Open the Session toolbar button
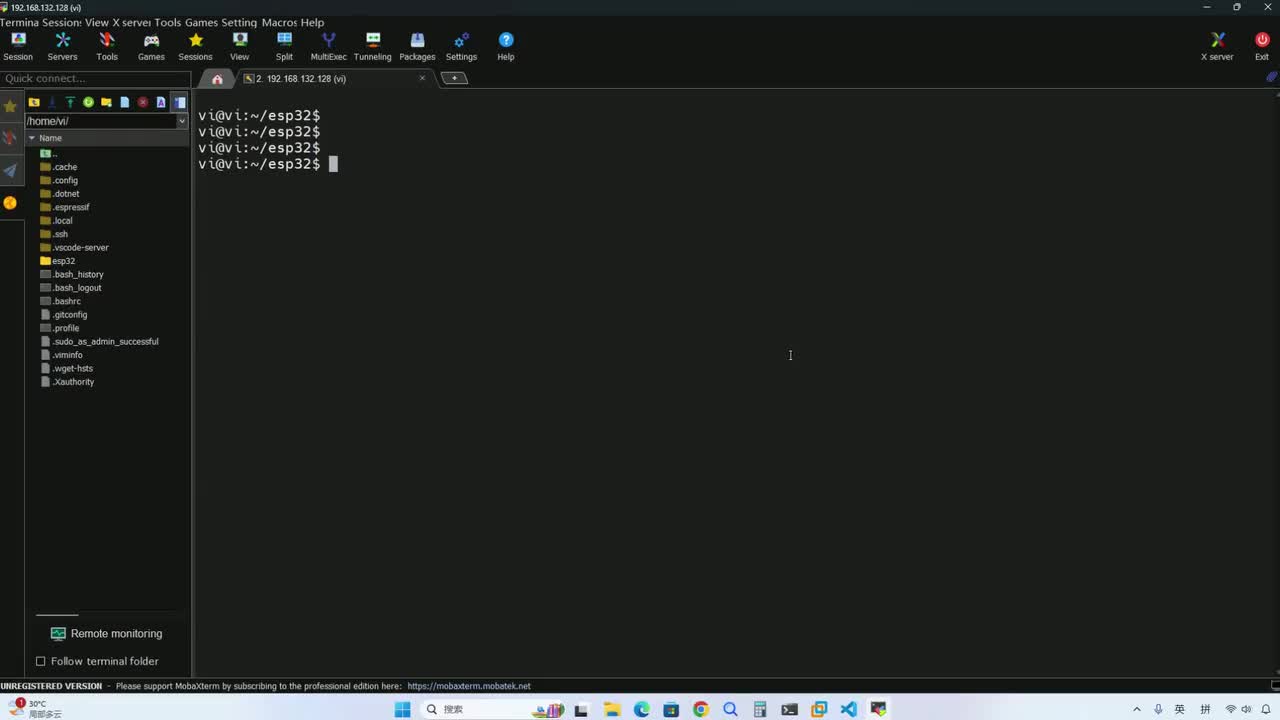 tap(18, 46)
